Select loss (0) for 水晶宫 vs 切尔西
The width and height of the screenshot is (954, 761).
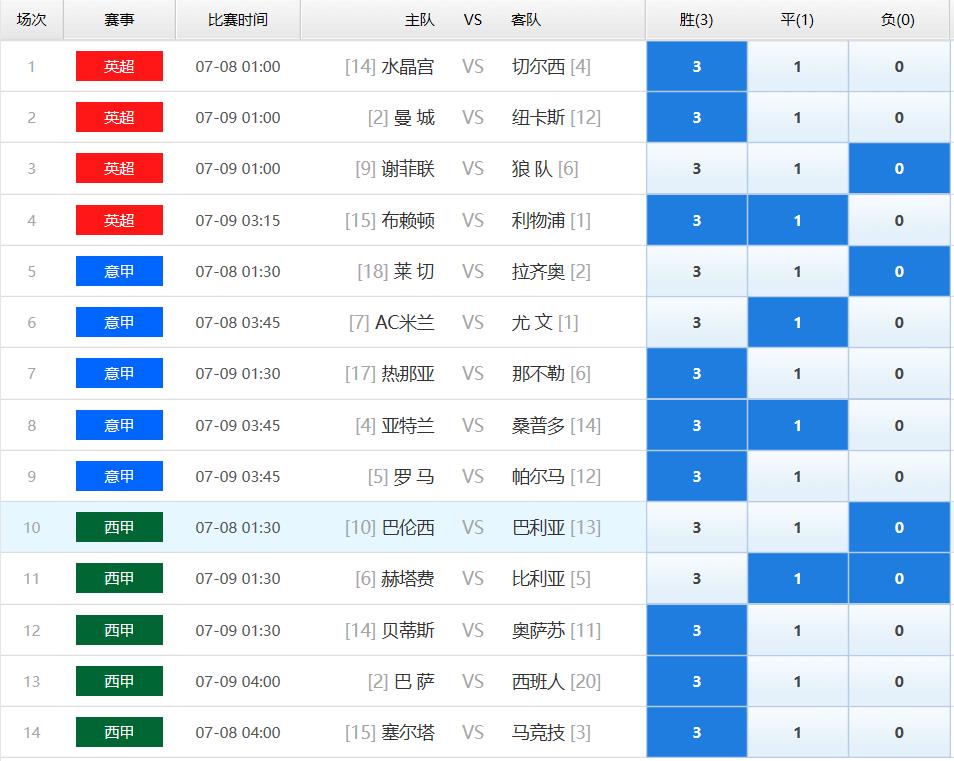point(899,66)
